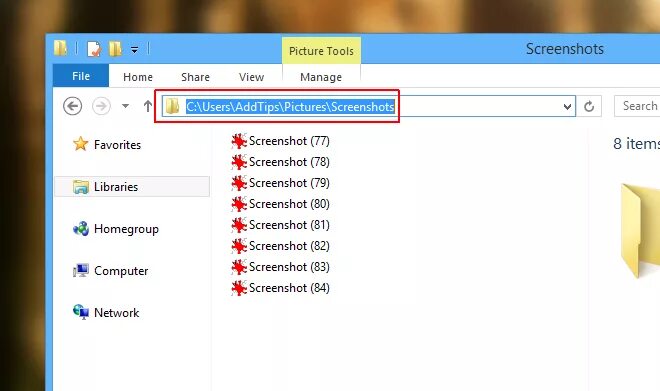Screen dimensions: 660x391
Task: Click the red icon of Screenshot (78)
Action: click(239, 162)
